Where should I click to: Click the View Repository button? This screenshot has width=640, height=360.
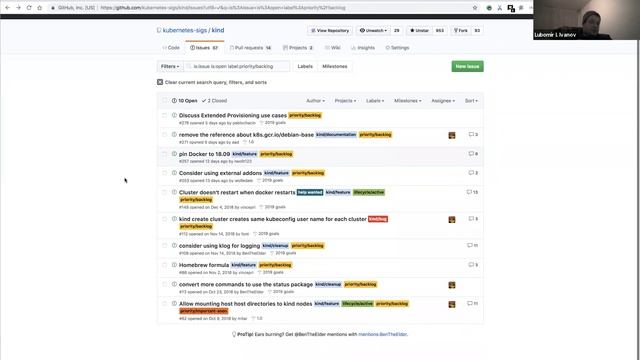[x=330, y=31]
